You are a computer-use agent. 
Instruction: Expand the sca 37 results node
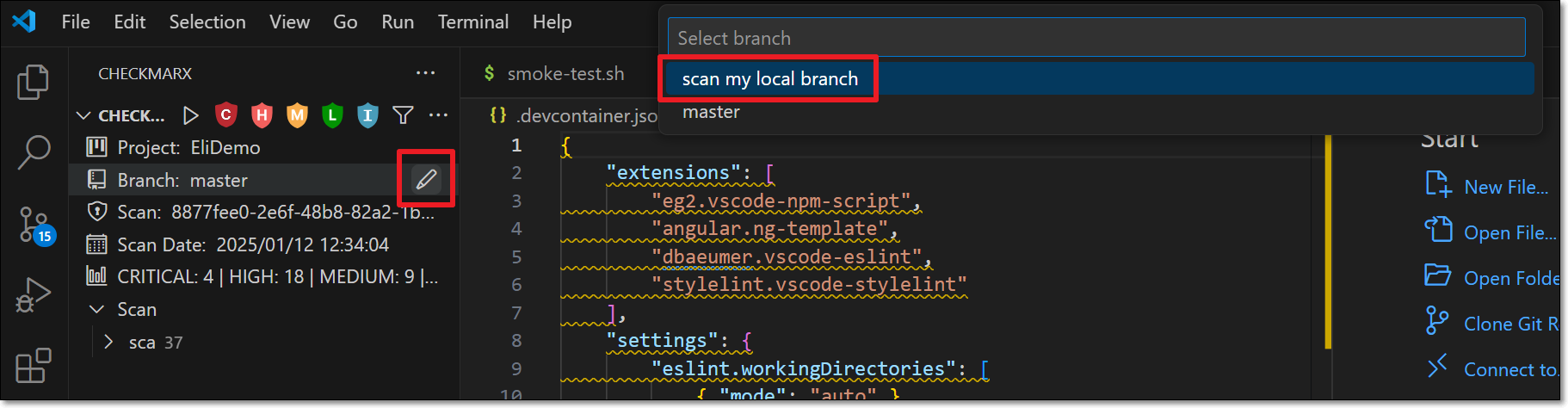tap(108, 342)
